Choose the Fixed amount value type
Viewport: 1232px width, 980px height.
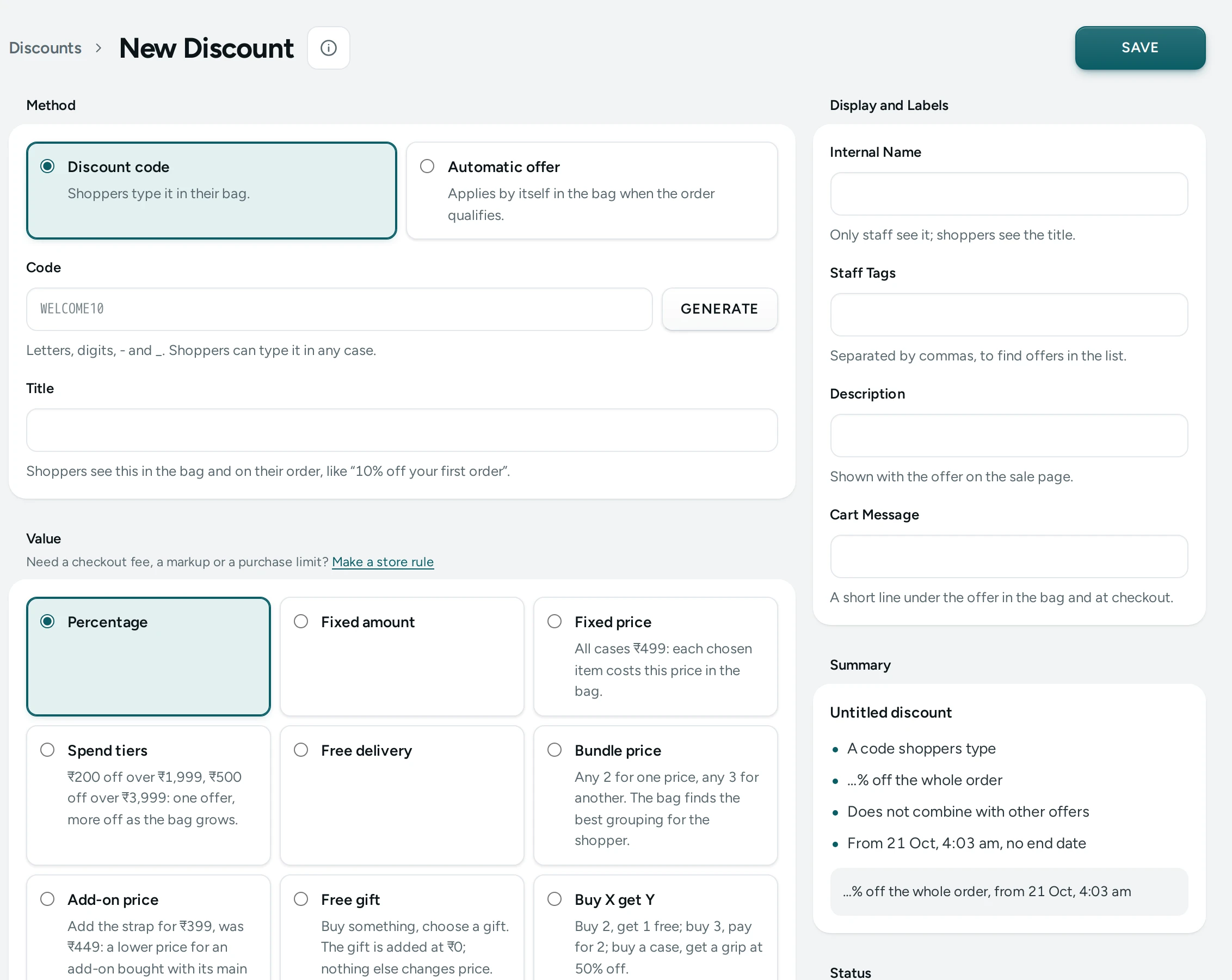402,657
